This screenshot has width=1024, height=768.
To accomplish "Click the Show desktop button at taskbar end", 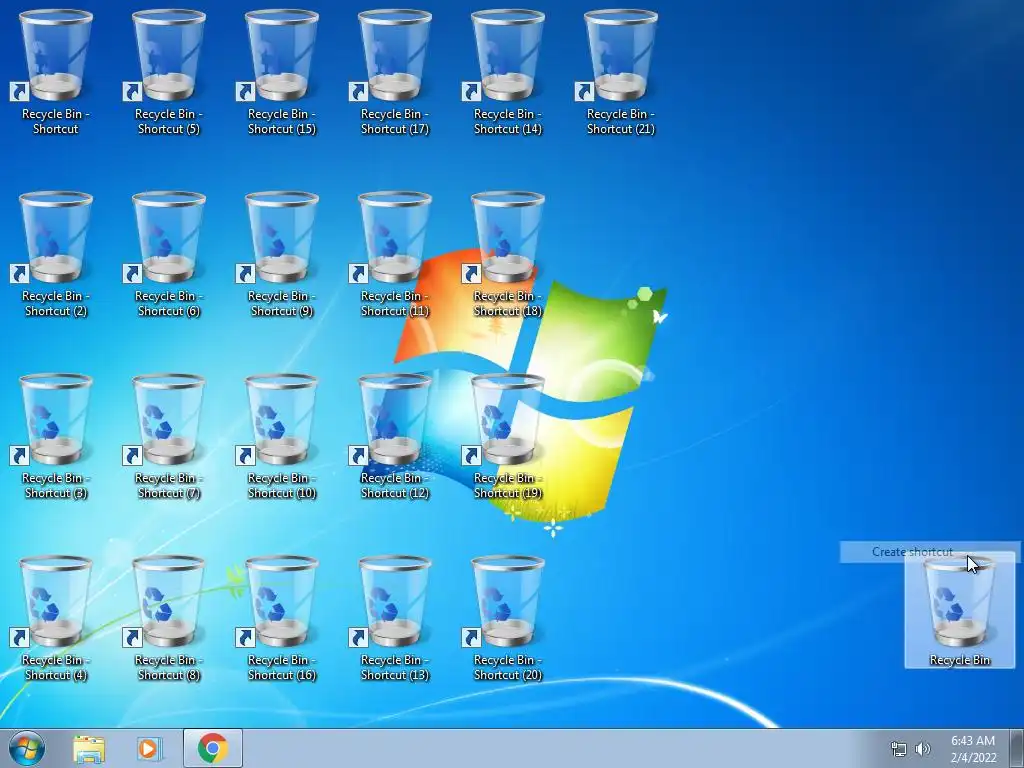I will pos(1016,748).
